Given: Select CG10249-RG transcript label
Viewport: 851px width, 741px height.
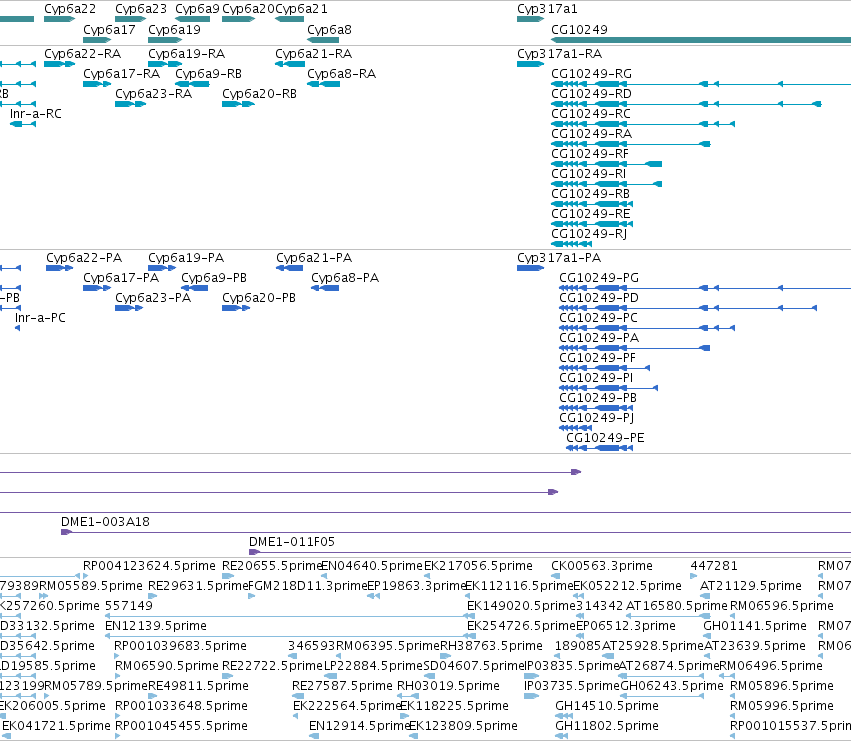Looking at the screenshot, I should click(x=592, y=74).
